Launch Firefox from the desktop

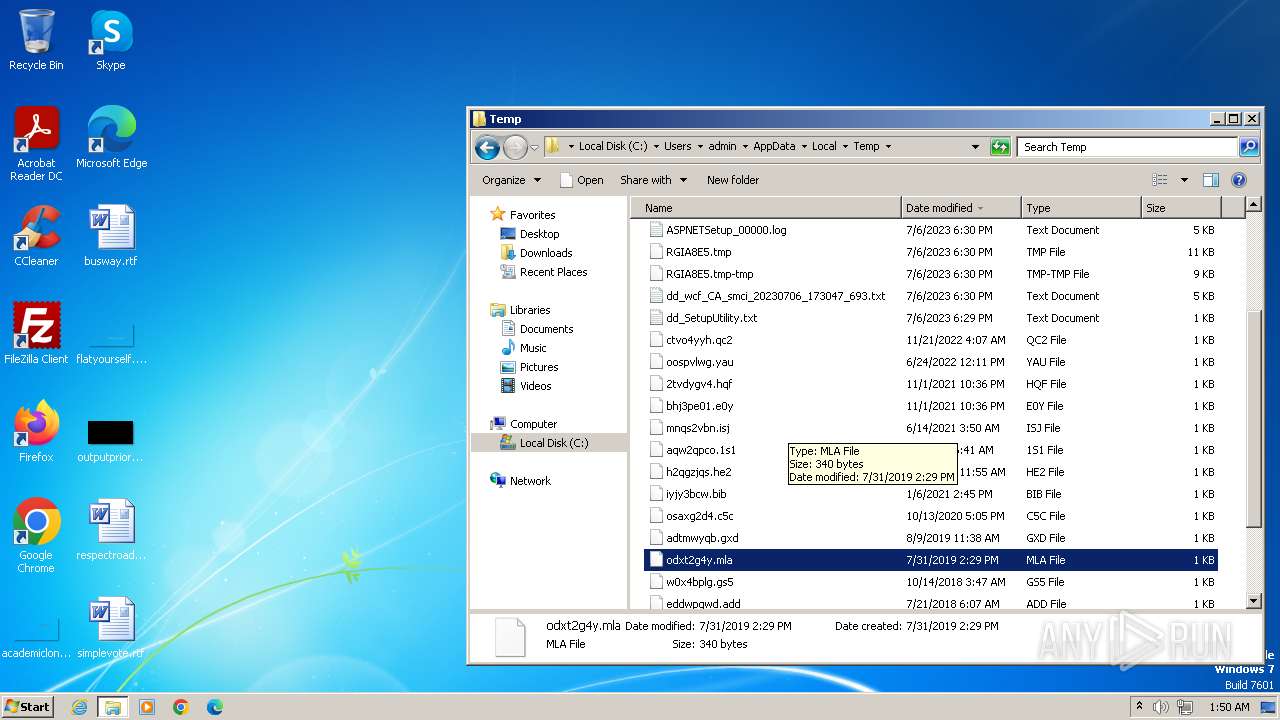[x=36, y=432]
